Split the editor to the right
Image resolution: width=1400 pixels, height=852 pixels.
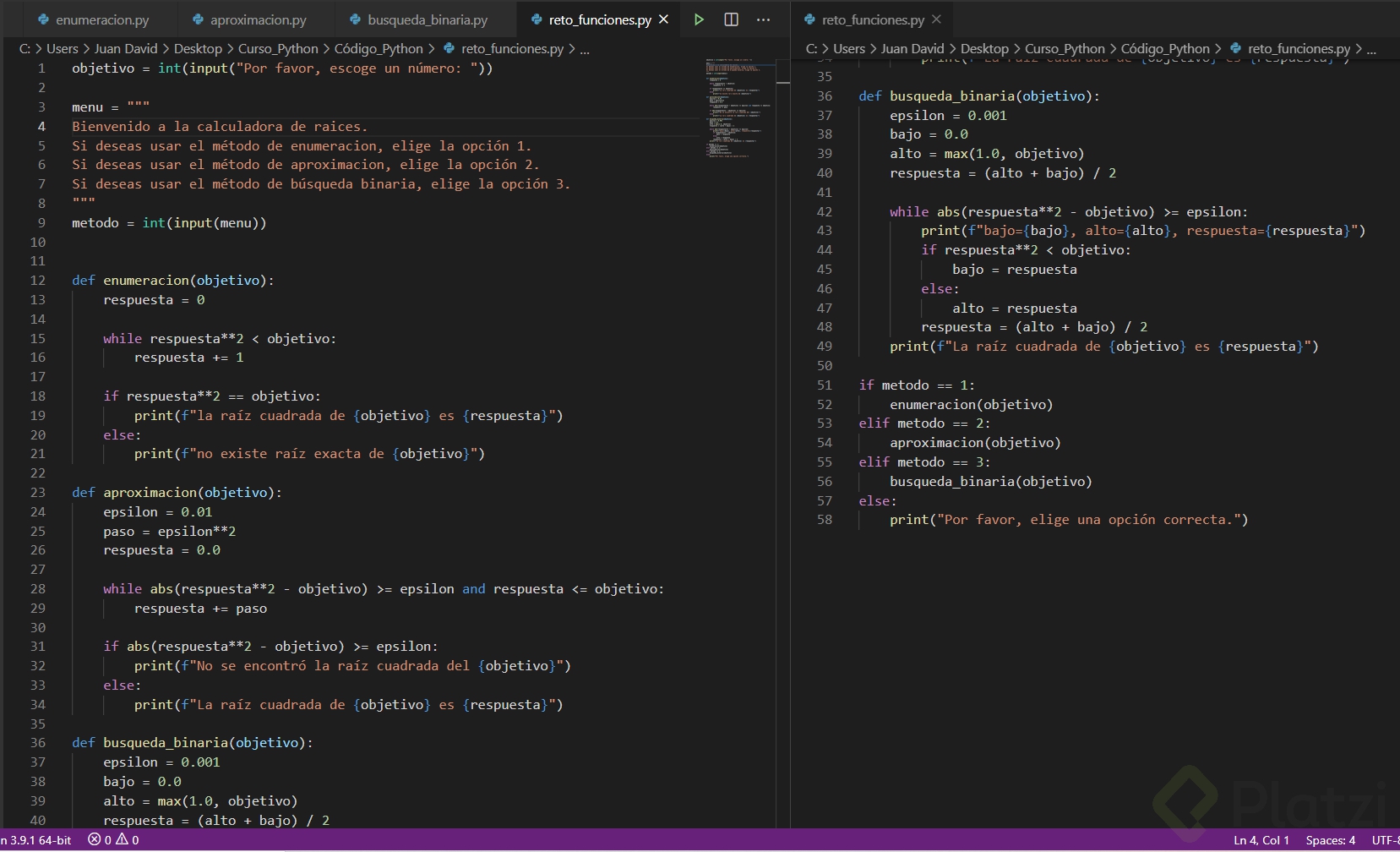click(732, 19)
